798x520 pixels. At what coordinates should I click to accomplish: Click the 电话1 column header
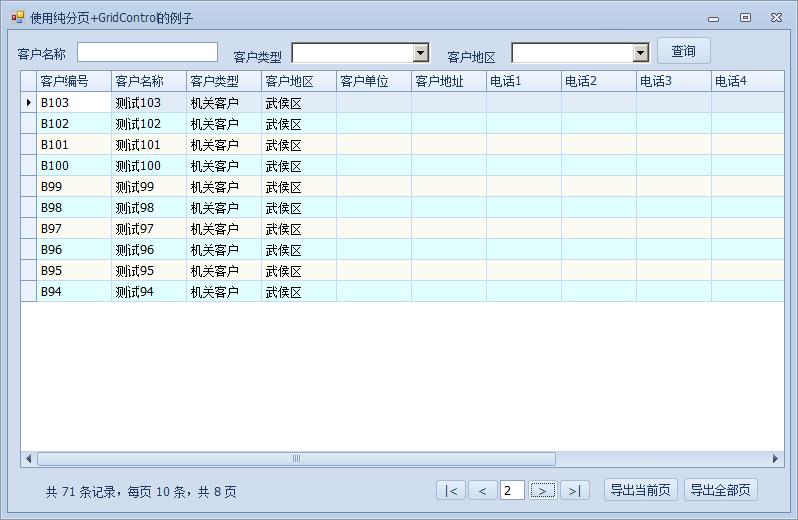point(524,81)
